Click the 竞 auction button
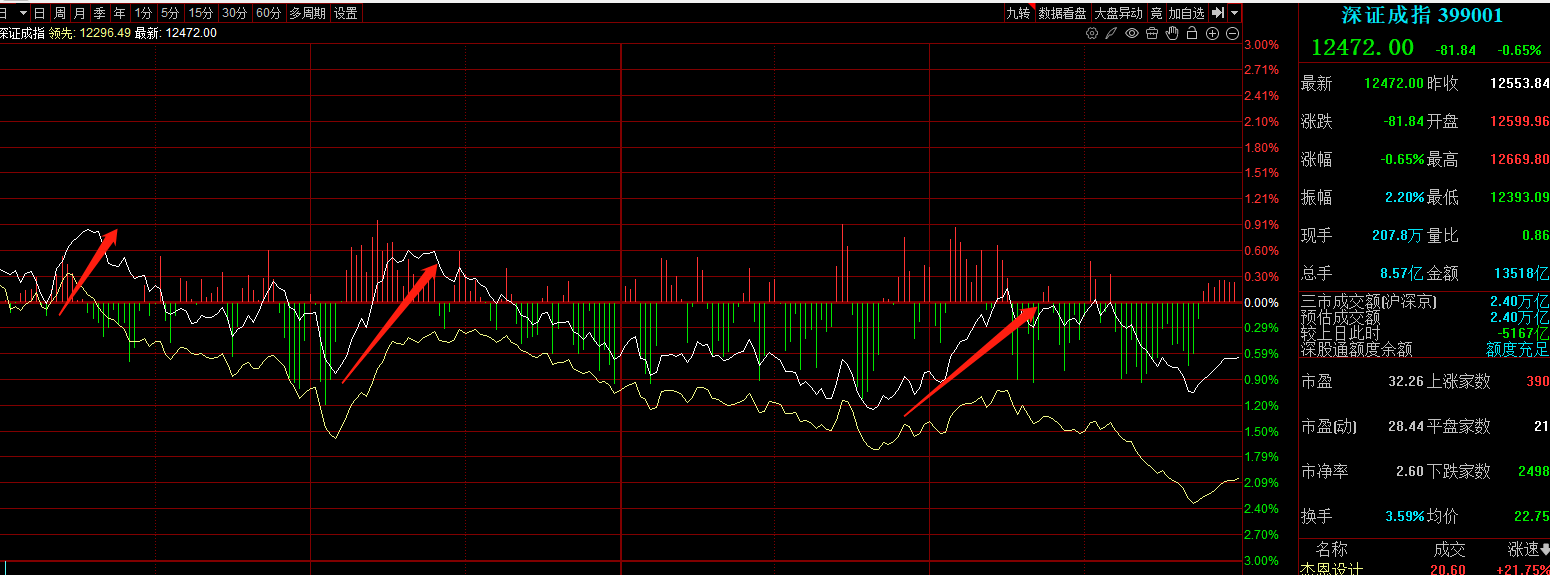This screenshot has height=575, width=1550. 1156,13
